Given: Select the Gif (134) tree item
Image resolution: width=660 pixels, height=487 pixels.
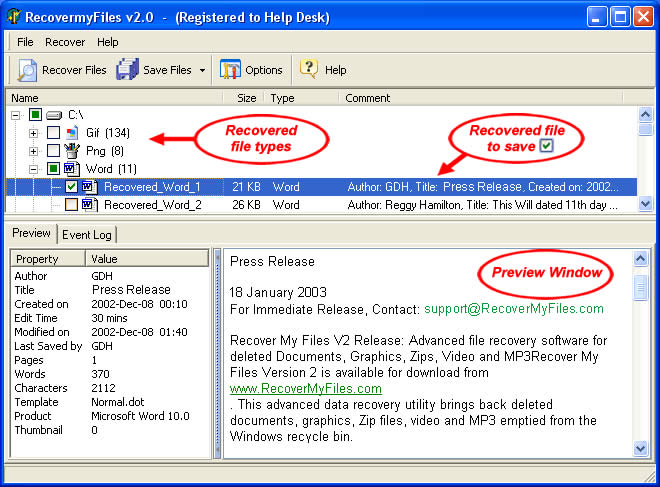Looking at the screenshot, I should 108,133.
